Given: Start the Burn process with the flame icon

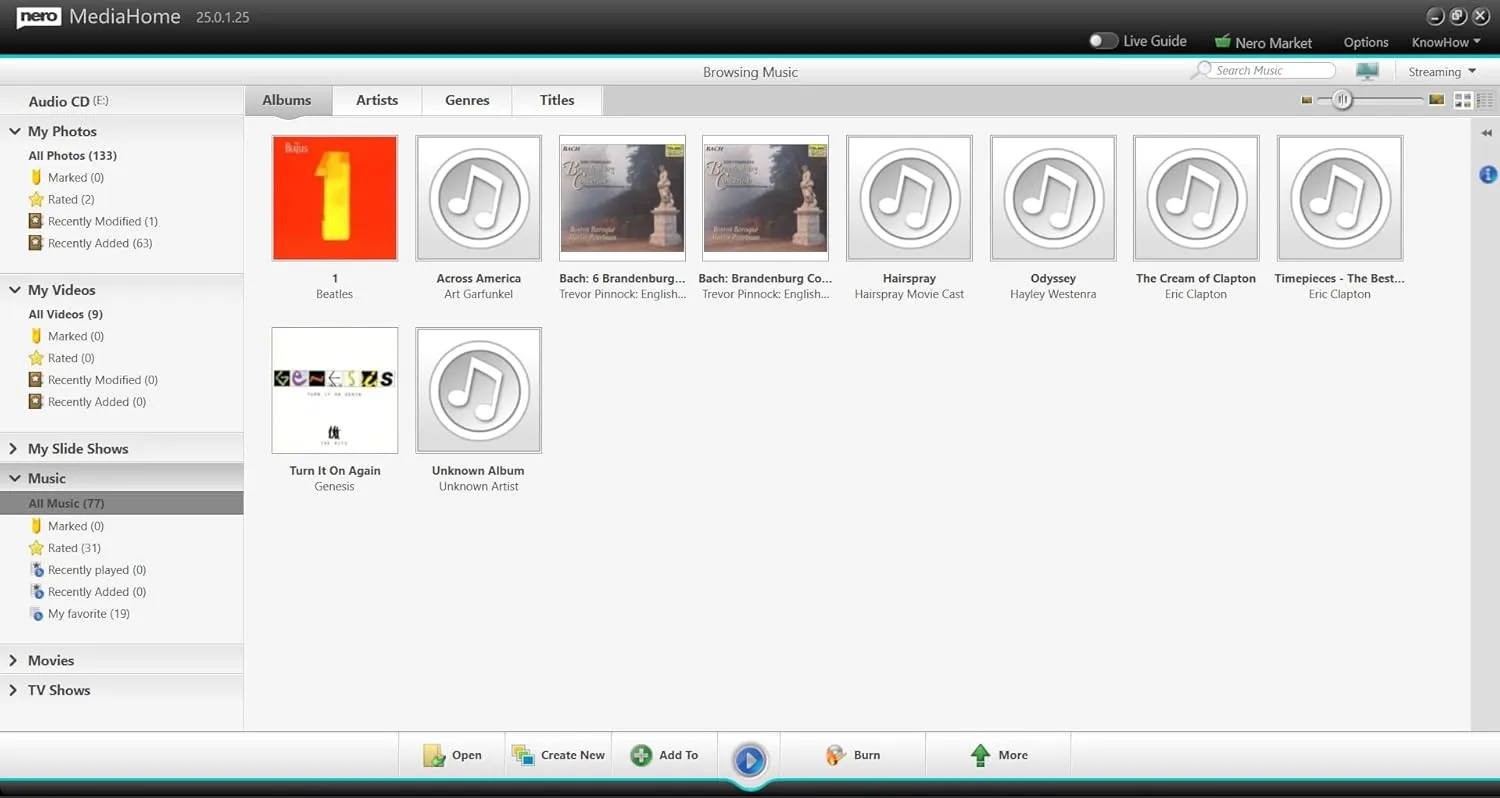Looking at the screenshot, I should (x=836, y=755).
